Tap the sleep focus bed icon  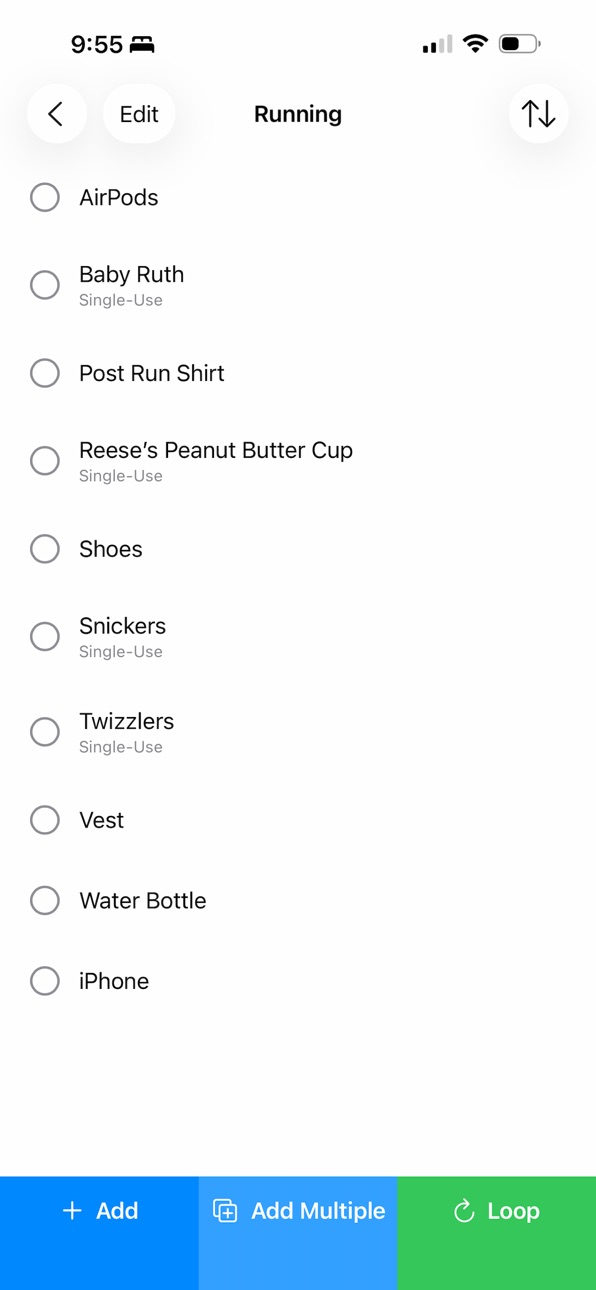pos(143,44)
